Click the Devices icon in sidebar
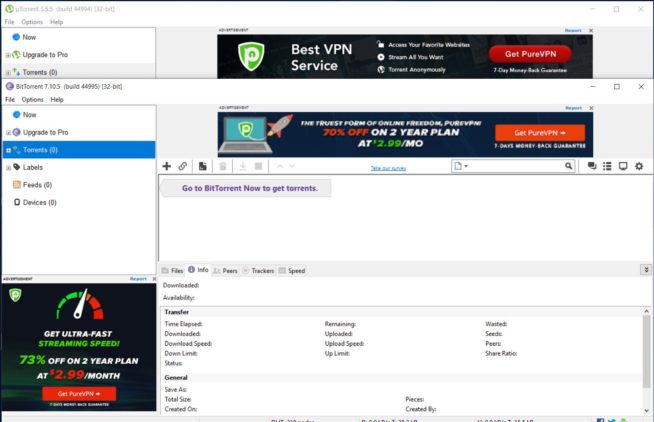 coord(17,202)
